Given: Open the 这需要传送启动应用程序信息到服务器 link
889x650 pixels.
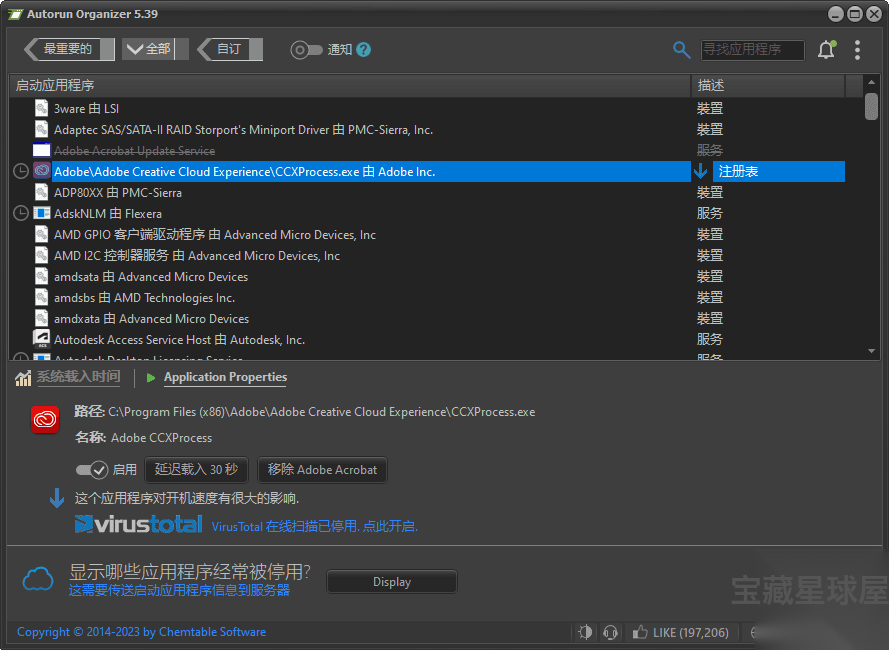Looking at the screenshot, I should [179, 590].
